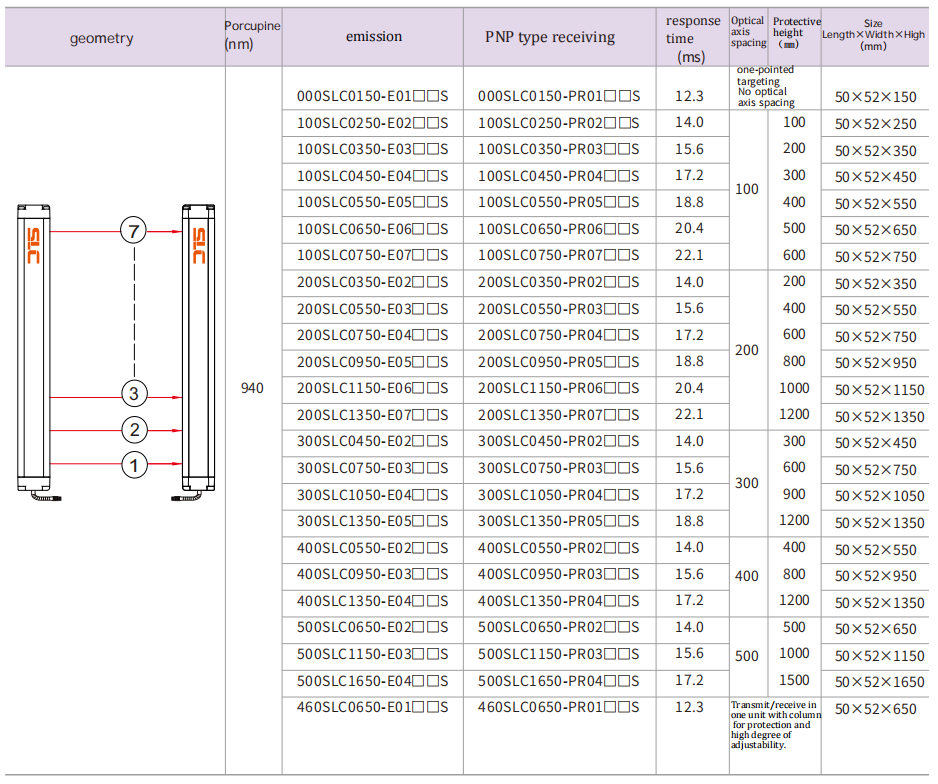Click the "one-pointed targeting" note text

coord(766,76)
